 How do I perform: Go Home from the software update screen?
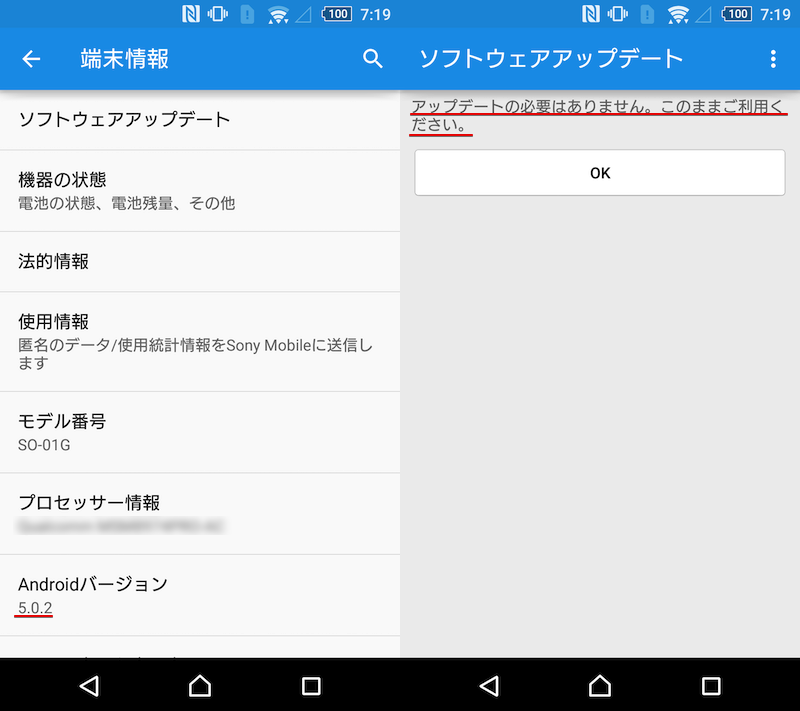[x=600, y=685]
